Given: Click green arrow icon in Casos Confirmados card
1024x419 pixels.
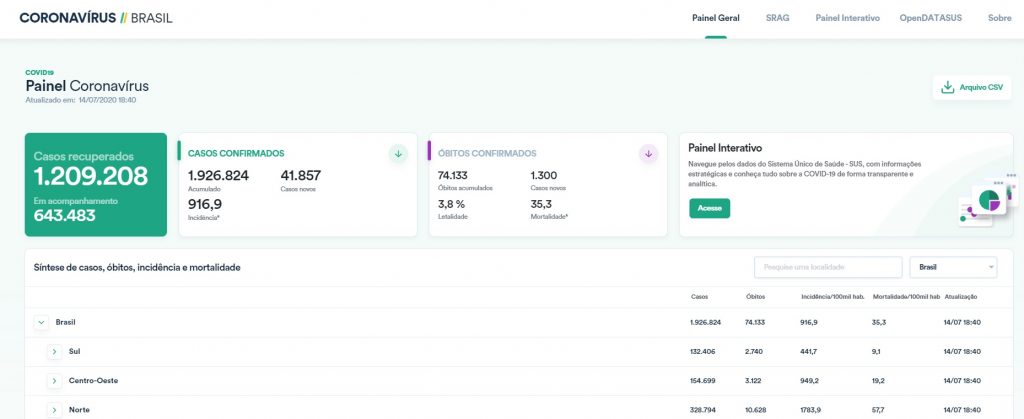Looking at the screenshot, I should pyautogui.click(x=398, y=153).
